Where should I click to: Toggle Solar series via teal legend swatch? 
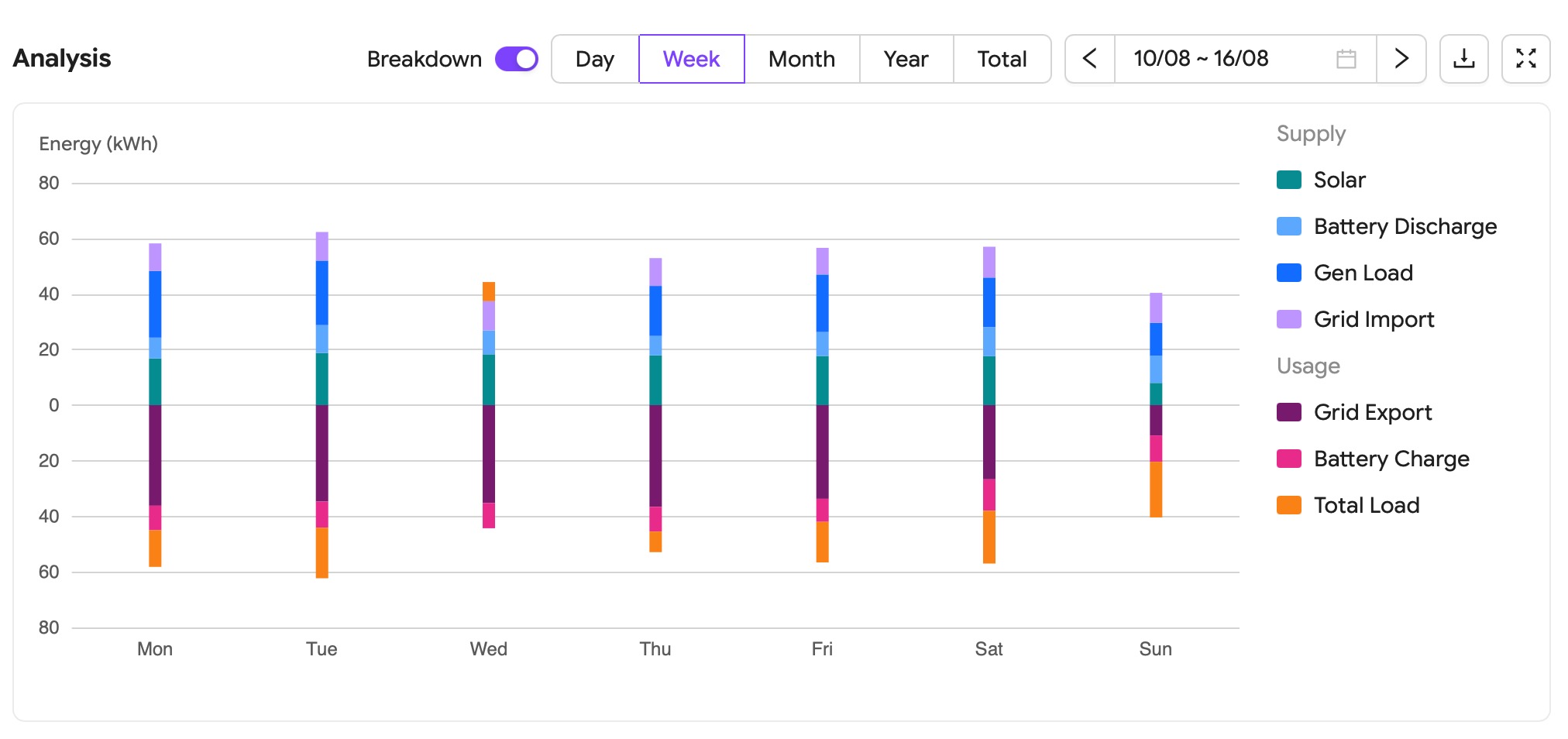click(x=1289, y=180)
